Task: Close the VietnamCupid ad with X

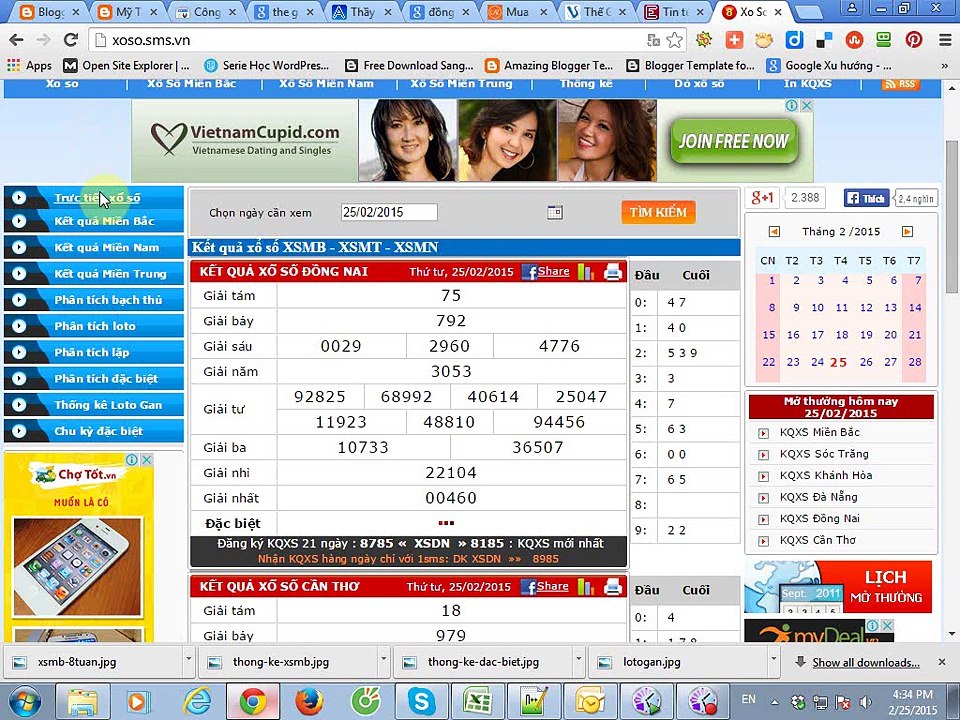Action: [807, 106]
